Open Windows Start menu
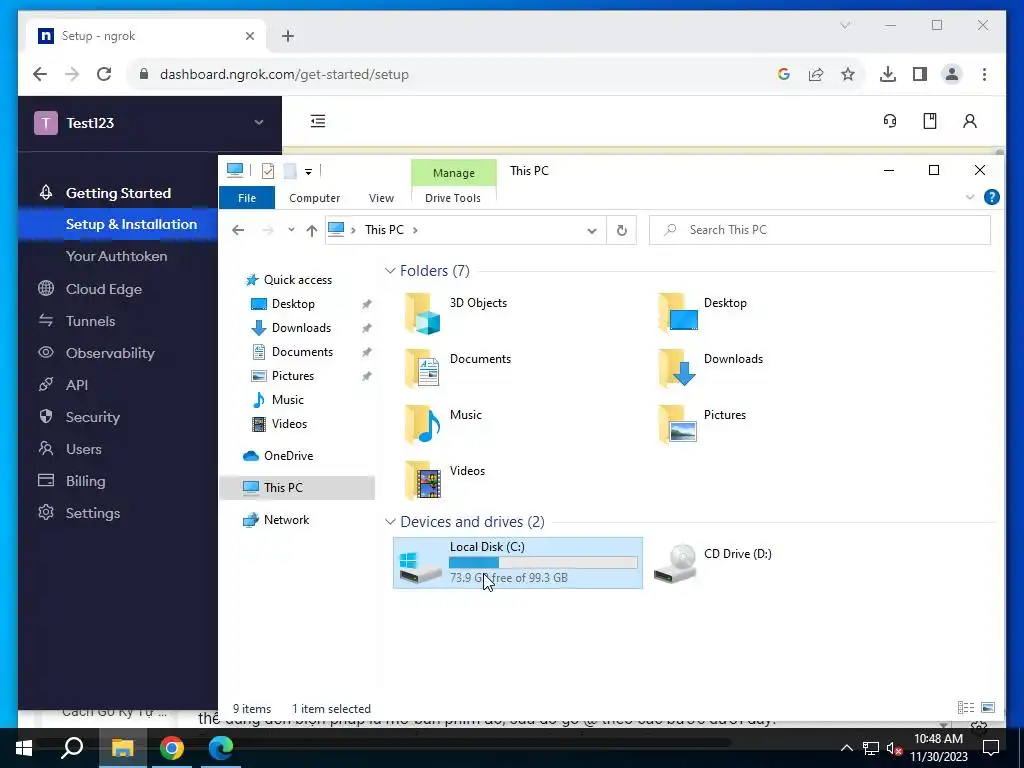 (x=24, y=748)
